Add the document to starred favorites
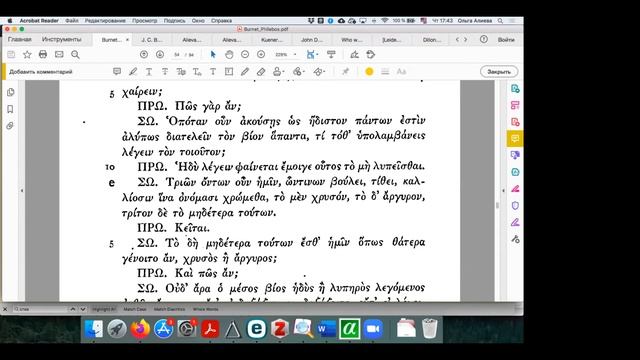 coord(27,54)
